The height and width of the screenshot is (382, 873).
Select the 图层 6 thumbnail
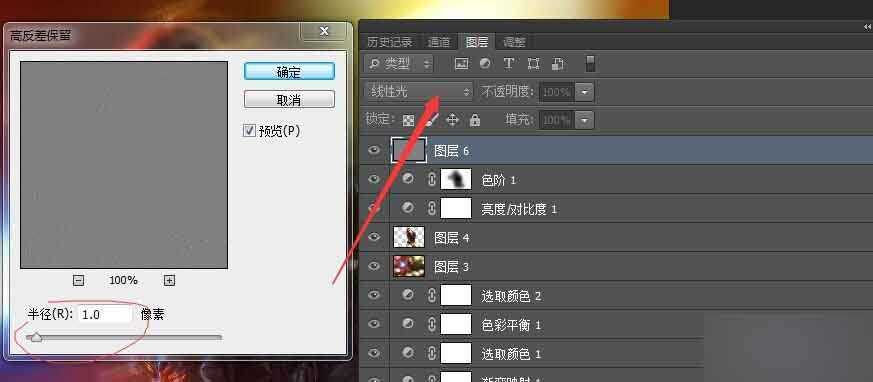tap(409, 150)
